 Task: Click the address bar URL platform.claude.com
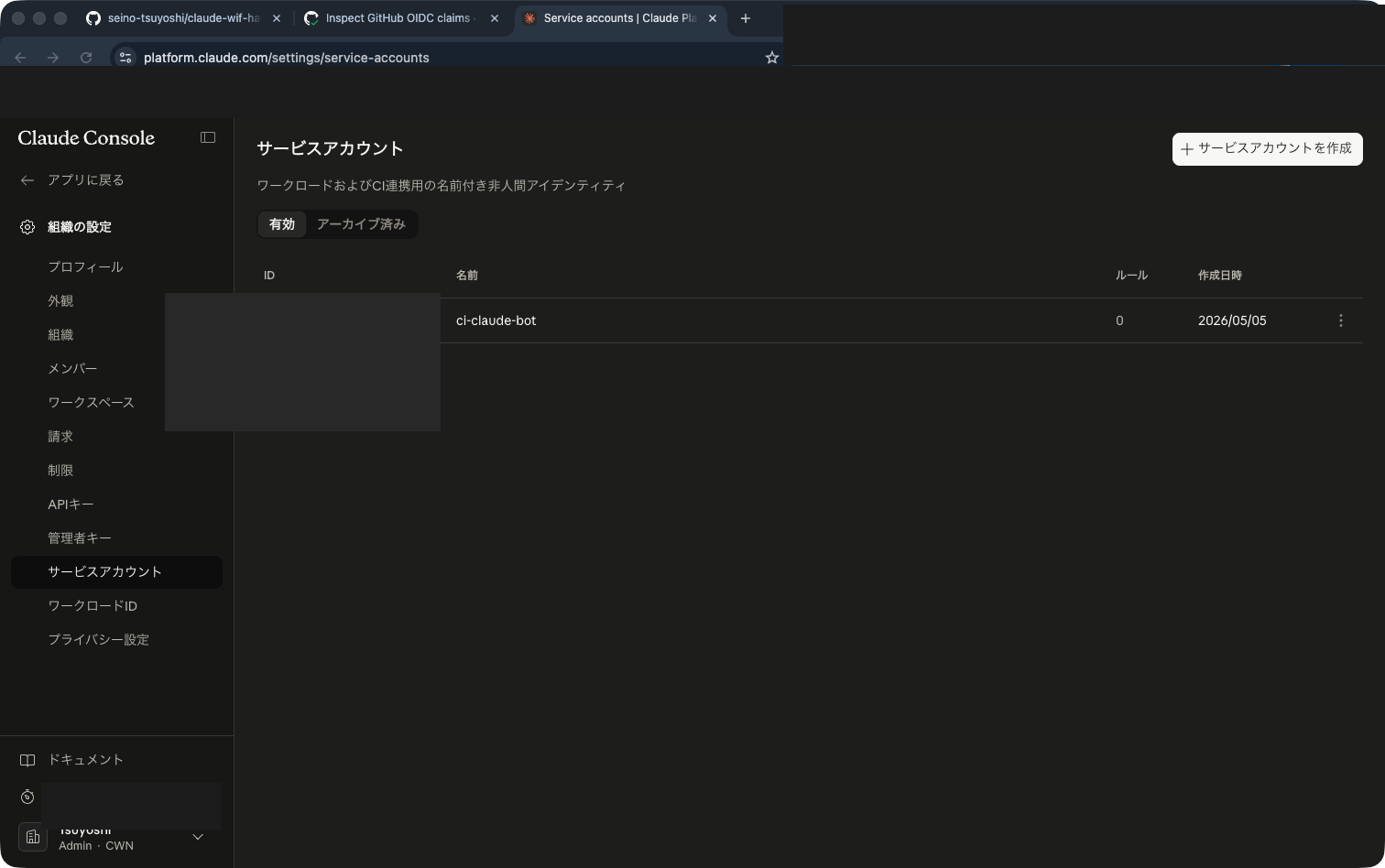pyautogui.click(x=286, y=58)
